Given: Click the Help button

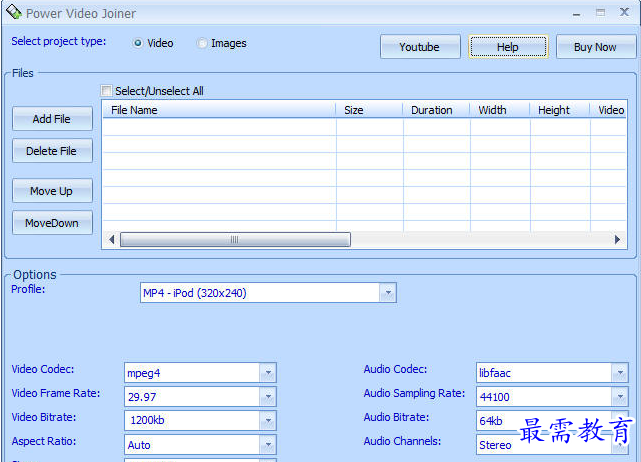Looking at the screenshot, I should click(x=508, y=47).
